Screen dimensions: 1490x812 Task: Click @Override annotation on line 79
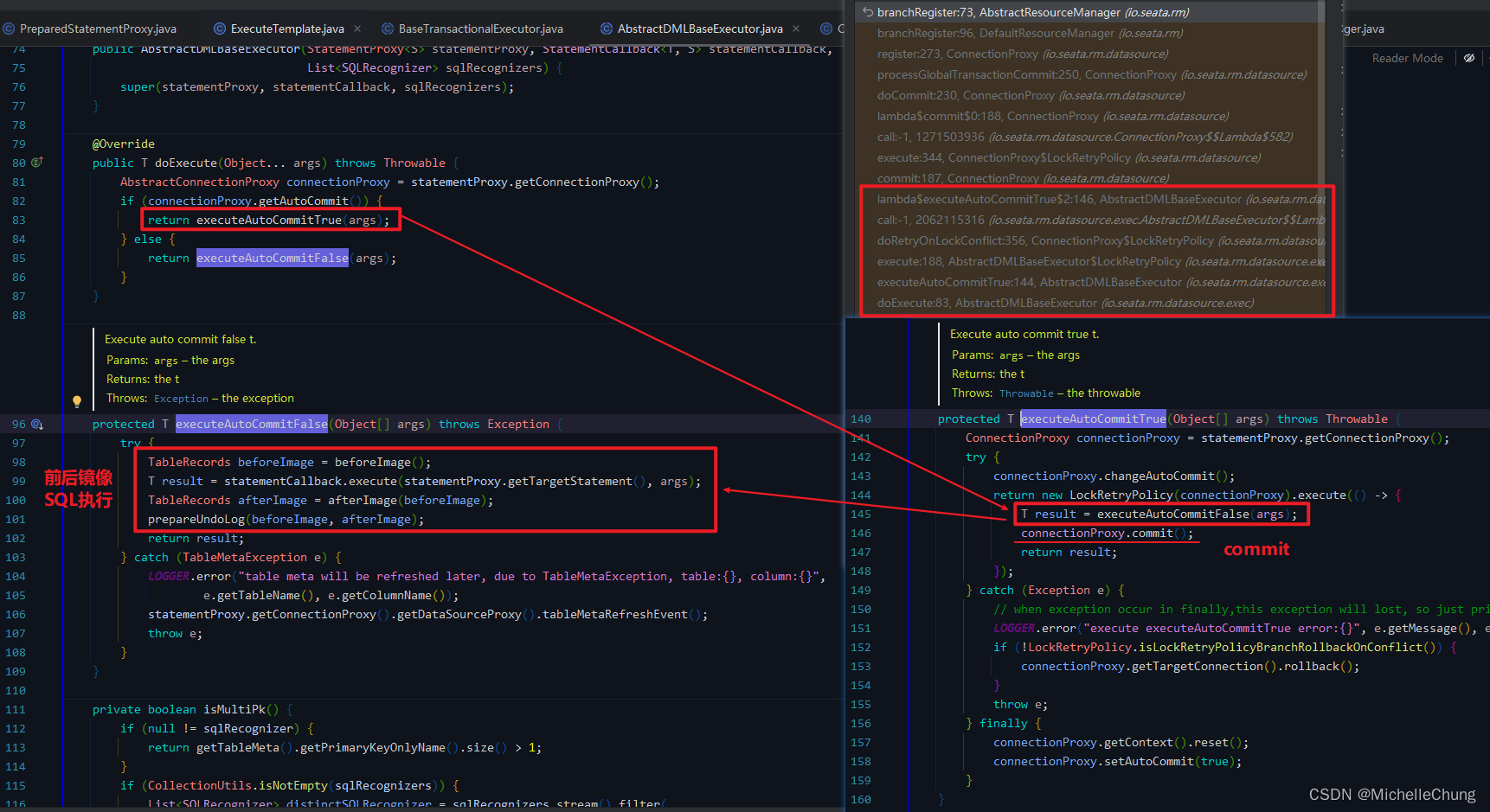(x=124, y=144)
